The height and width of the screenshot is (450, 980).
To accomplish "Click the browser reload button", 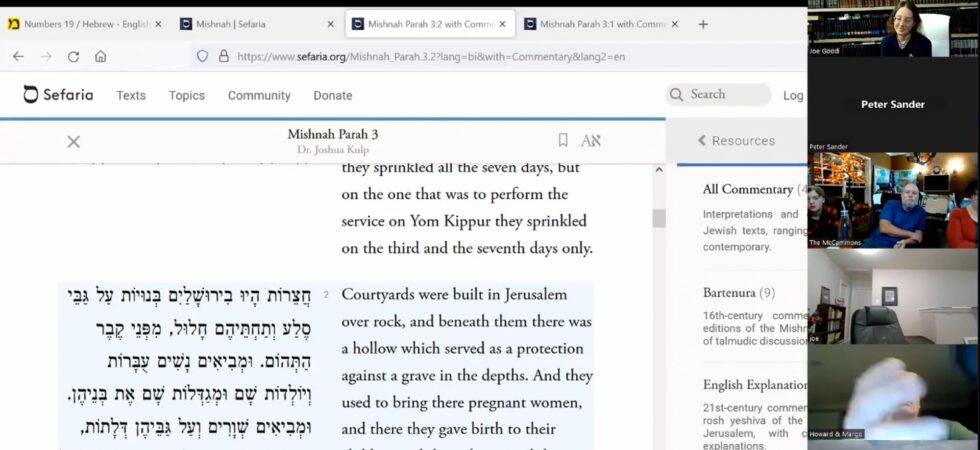I will (73, 57).
